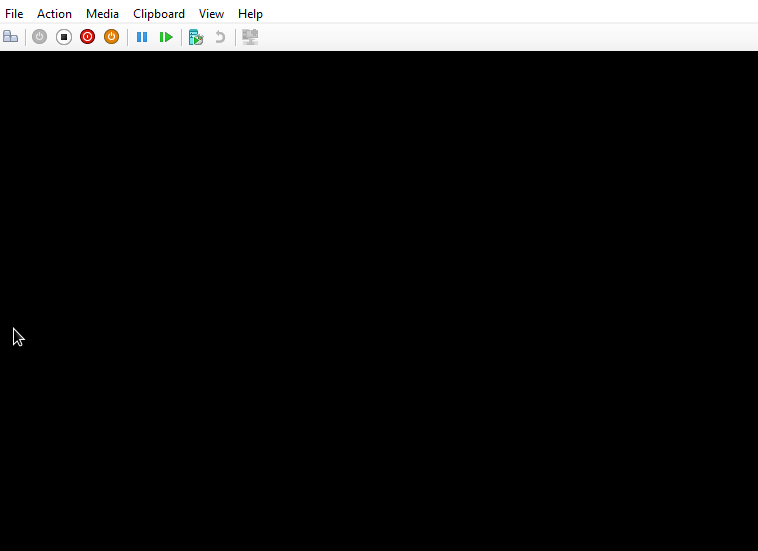758x551 pixels.
Task: Open the Action menu
Action: point(54,14)
